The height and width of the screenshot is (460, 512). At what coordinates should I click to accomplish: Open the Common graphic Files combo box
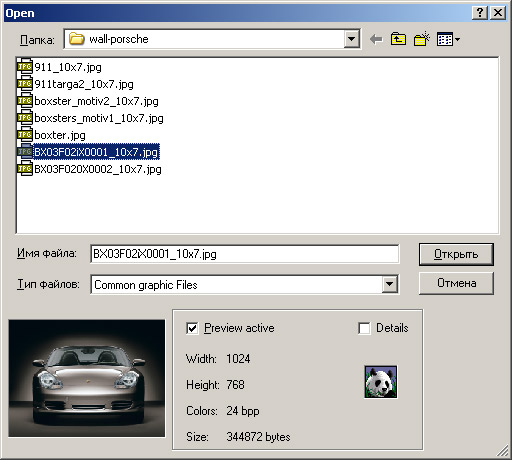(x=244, y=285)
